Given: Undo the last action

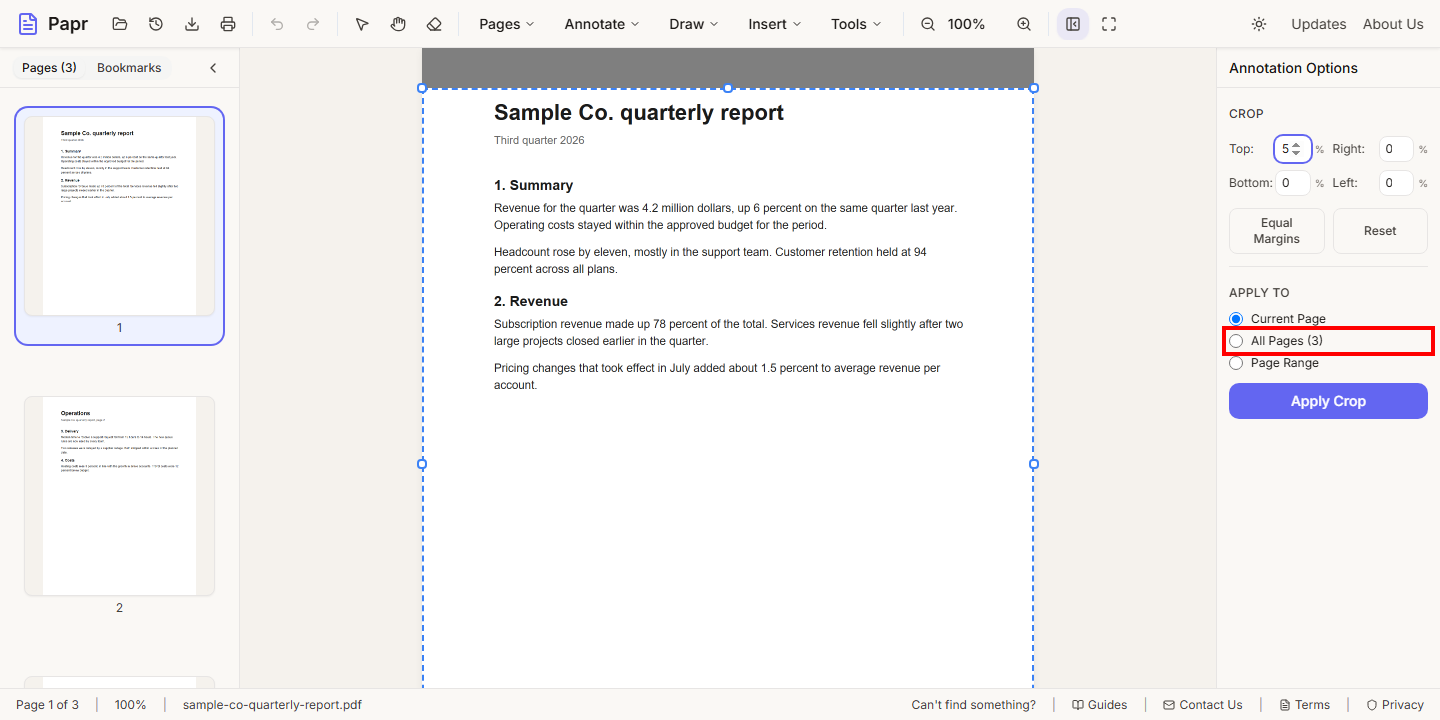Looking at the screenshot, I should point(277,24).
